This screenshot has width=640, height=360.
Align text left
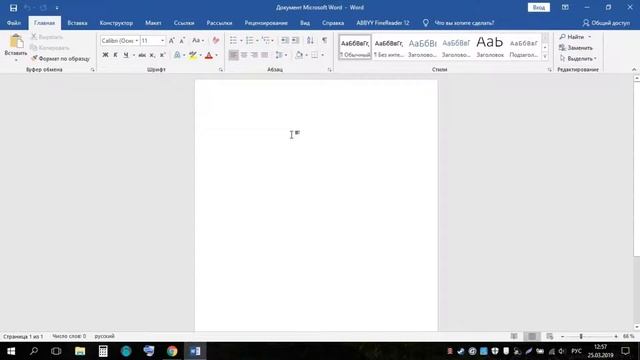tap(233, 55)
